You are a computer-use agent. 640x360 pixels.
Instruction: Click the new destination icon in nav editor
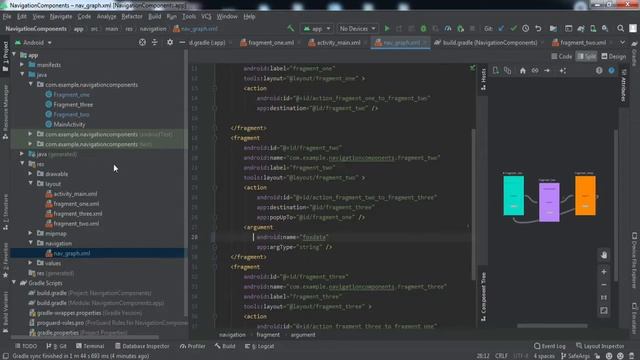[496, 71]
